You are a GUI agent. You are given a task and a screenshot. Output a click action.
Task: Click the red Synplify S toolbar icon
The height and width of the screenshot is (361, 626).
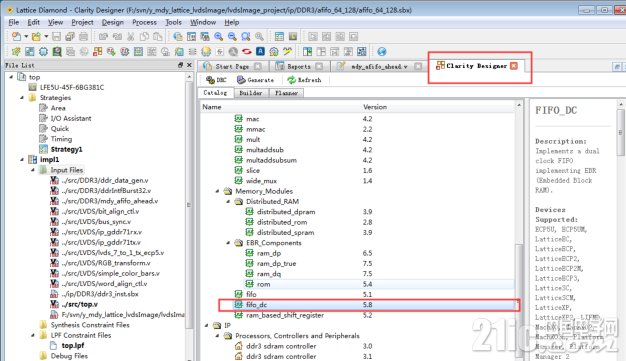pos(247,52)
